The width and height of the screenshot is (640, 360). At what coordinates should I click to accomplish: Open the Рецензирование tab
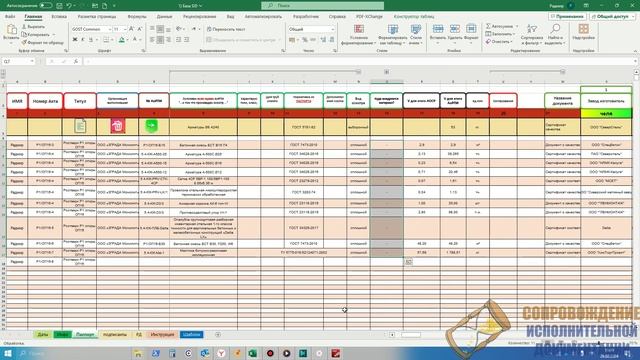200,17
